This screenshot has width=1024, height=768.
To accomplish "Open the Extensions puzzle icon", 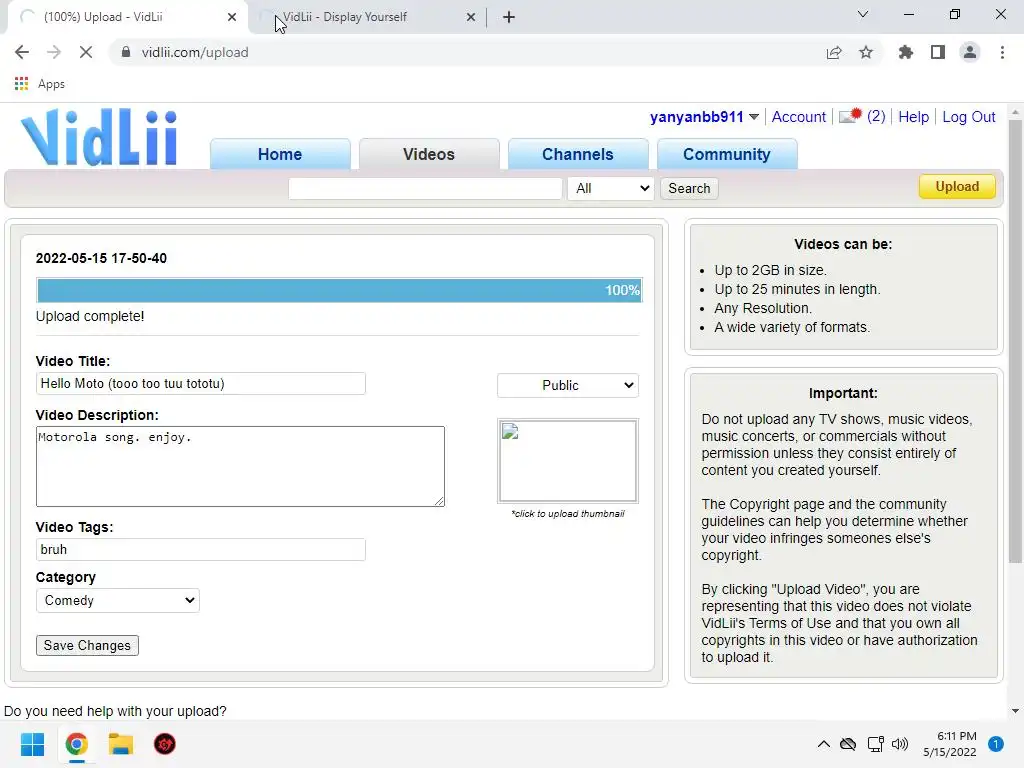I will pos(905,52).
